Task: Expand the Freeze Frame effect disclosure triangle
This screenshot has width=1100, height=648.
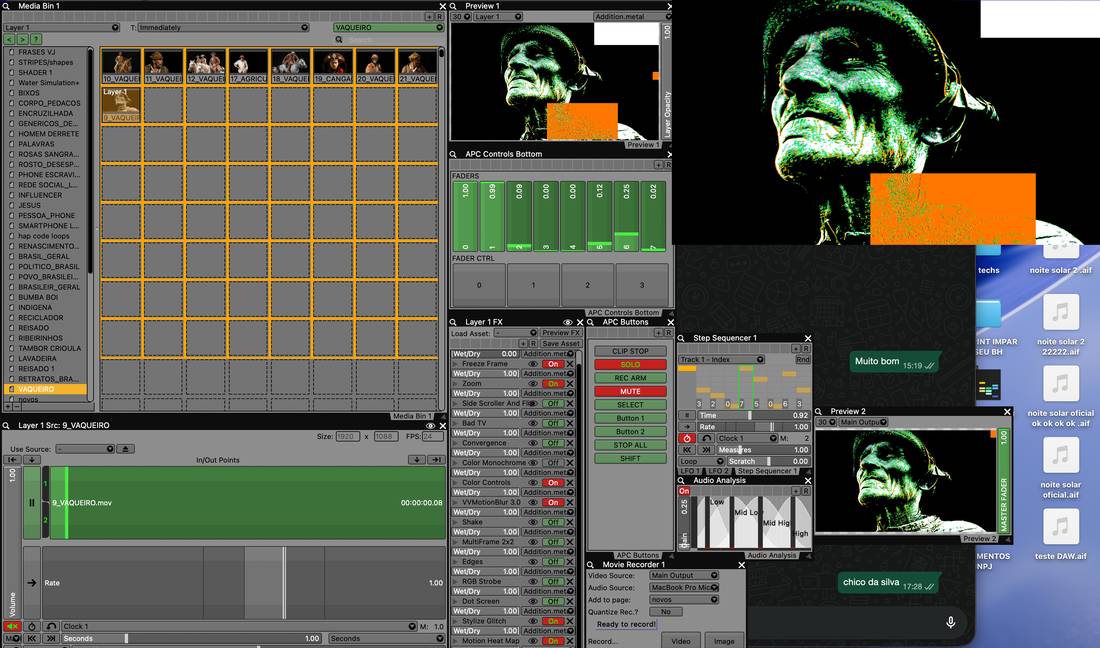Action: click(456, 364)
